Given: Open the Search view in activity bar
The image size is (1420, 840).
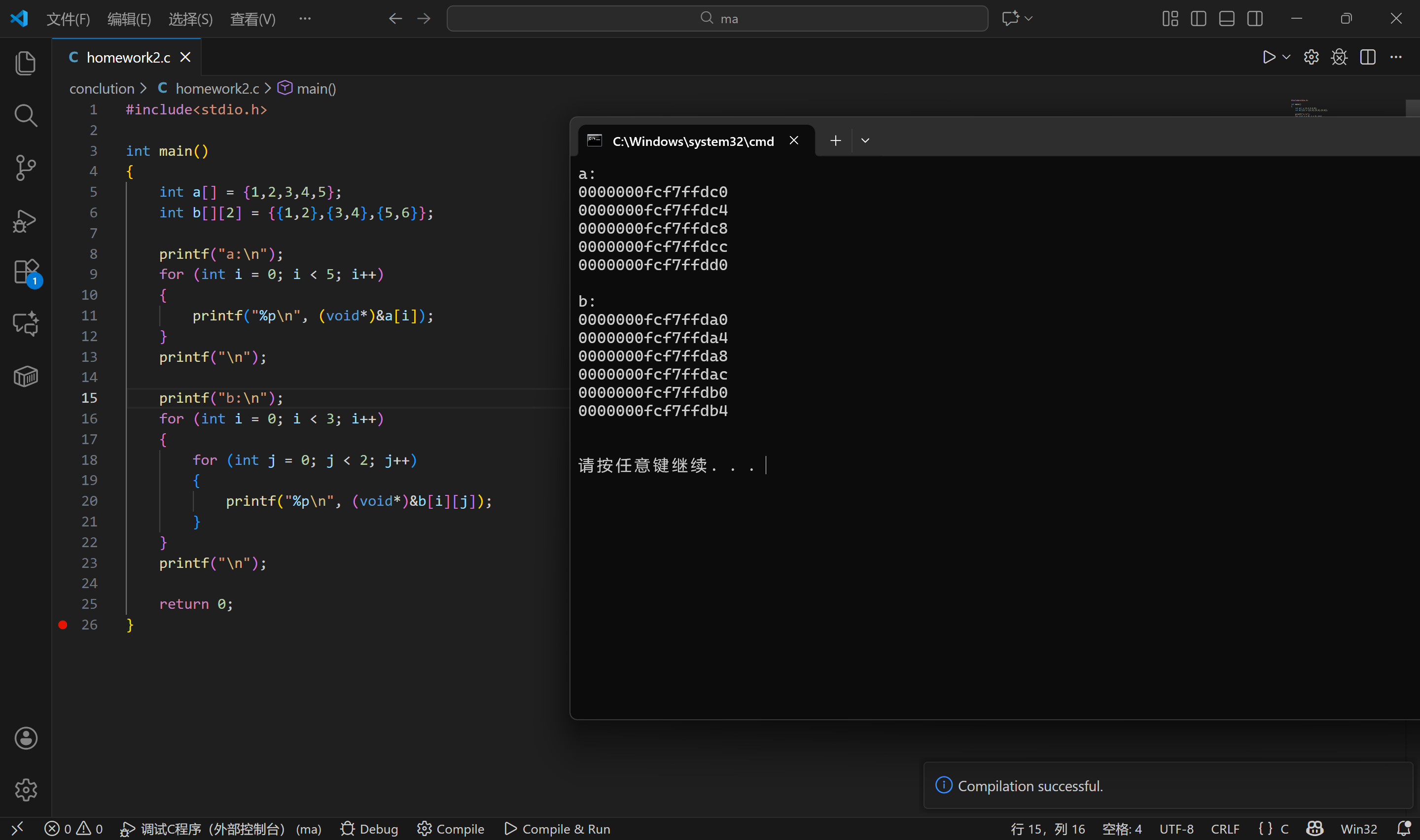Looking at the screenshot, I should (26, 115).
